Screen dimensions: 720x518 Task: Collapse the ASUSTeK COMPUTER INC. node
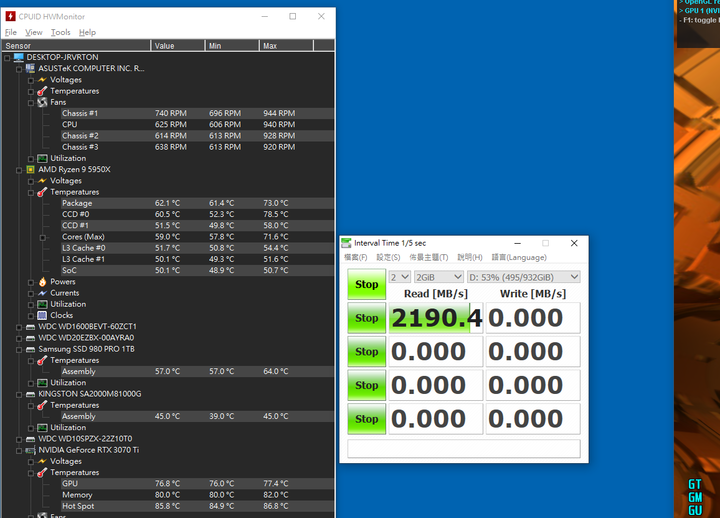pyautogui.click(x=19, y=69)
